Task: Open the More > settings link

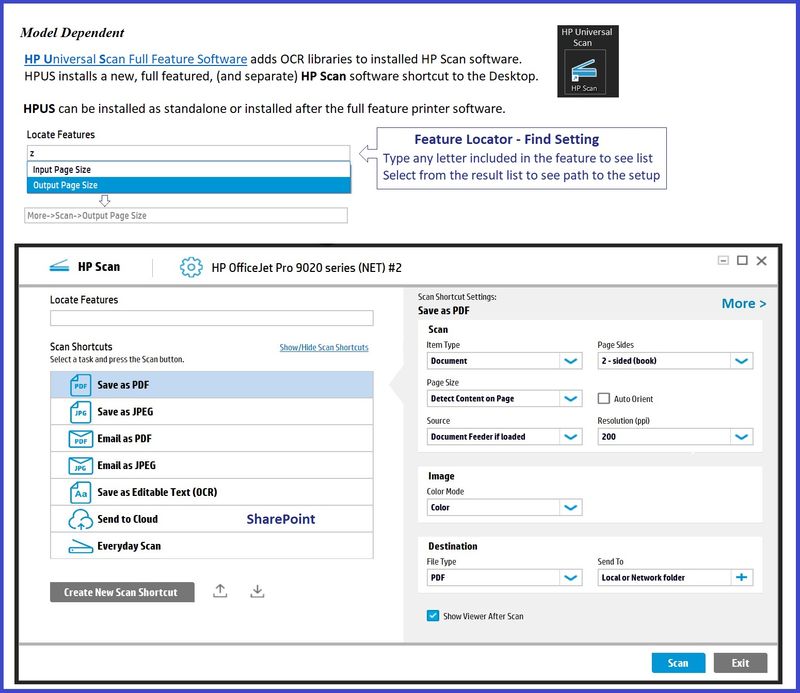Action: [x=744, y=303]
